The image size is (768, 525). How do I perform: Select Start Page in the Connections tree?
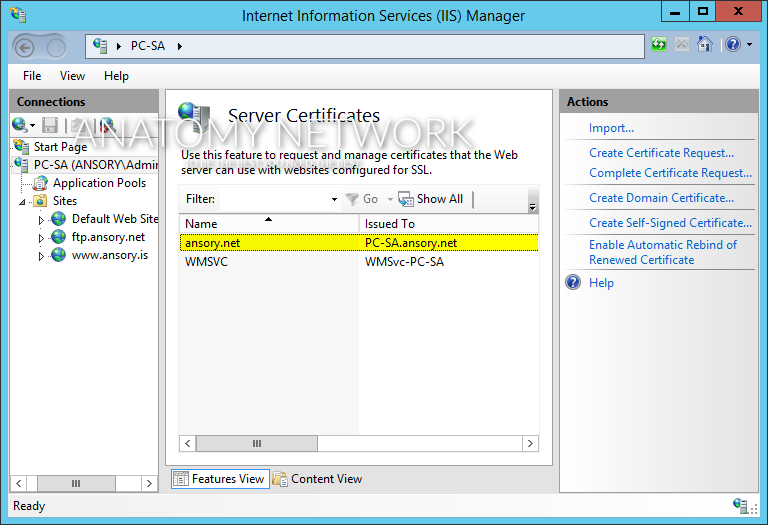pyautogui.click(x=60, y=147)
